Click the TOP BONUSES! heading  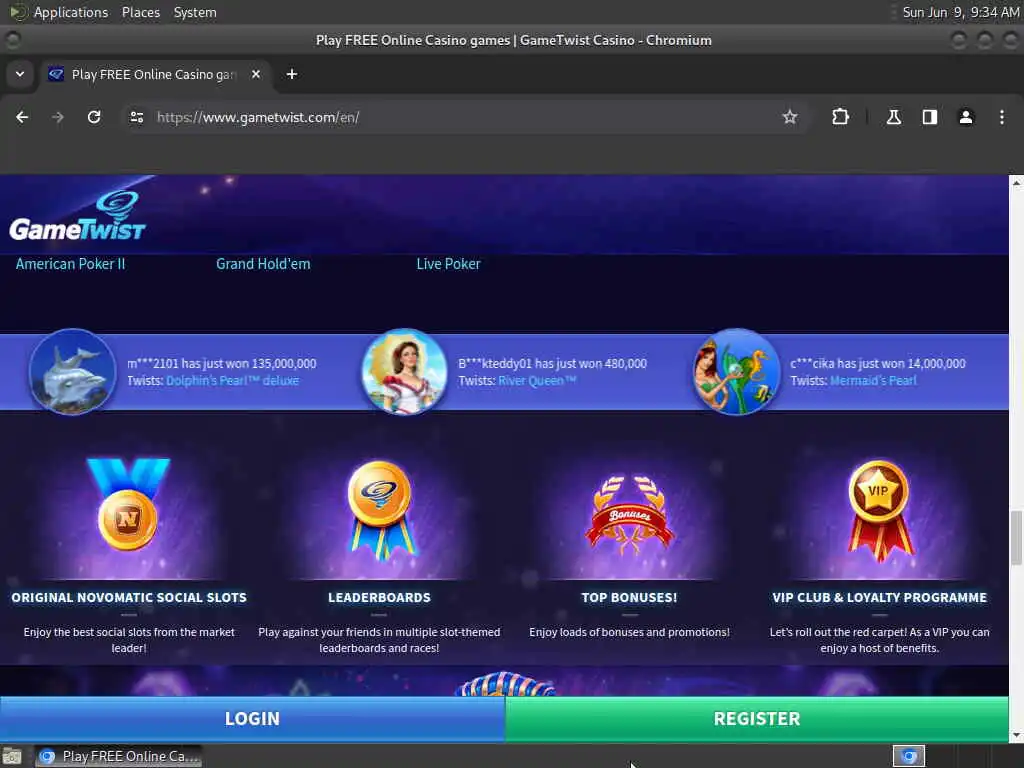pos(629,598)
